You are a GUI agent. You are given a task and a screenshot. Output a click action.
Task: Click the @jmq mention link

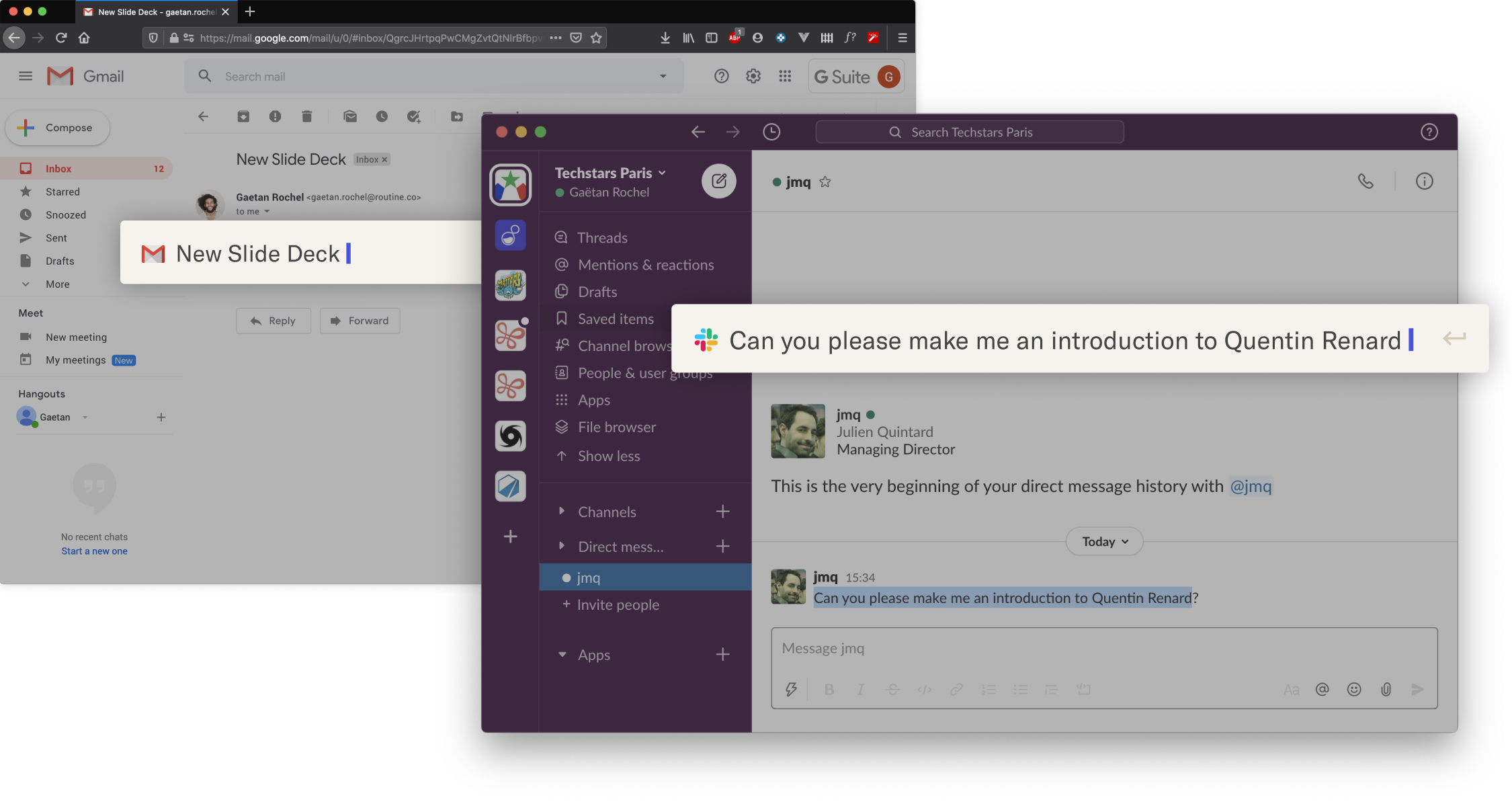coord(1251,486)
